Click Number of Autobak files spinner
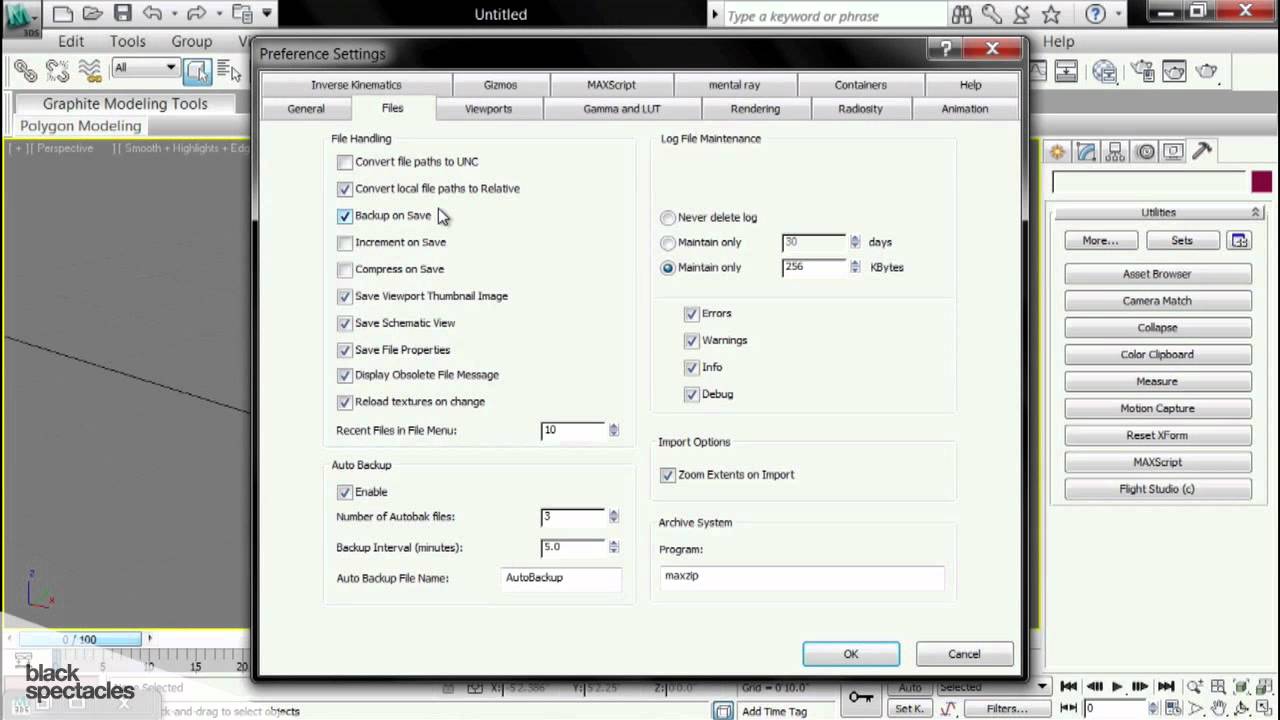Screen dimensions: 1280x720 614,517
